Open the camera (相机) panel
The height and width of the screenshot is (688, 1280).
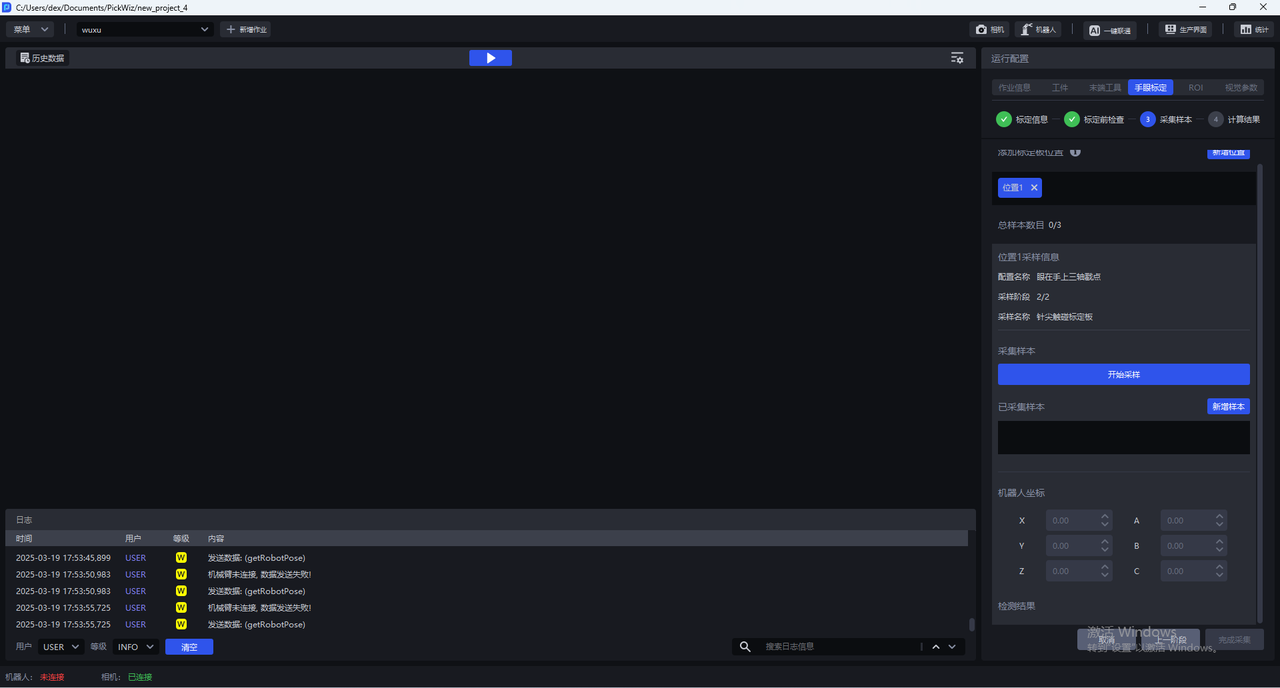click(989, 30)
